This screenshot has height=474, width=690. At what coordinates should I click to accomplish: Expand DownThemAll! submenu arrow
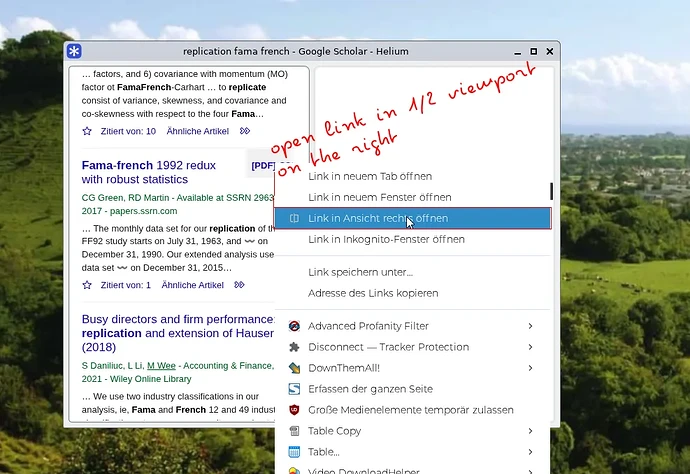click(x=530, y=368)
